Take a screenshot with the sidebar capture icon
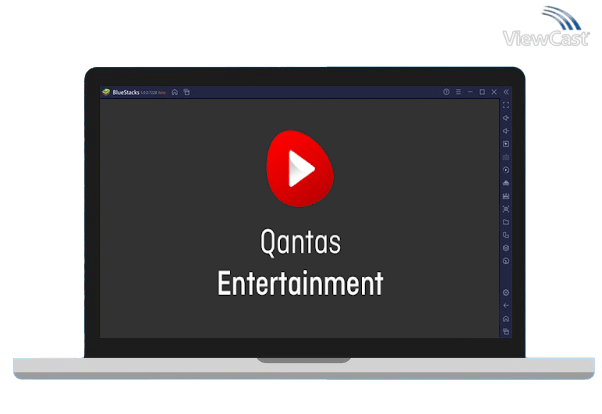 pyautogui.click(x=506, y=209)
